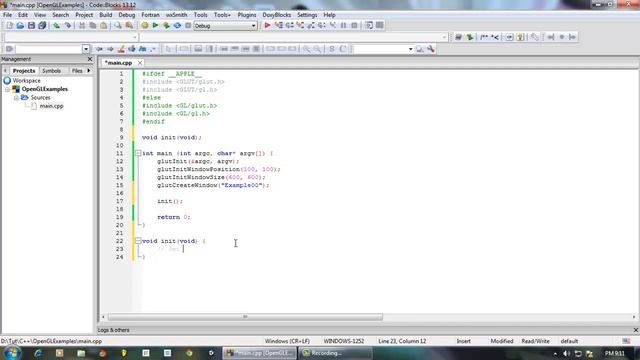Click the WINDOWS-1252 encoding status text
This screenshot has width=640, height=360.
344,341
